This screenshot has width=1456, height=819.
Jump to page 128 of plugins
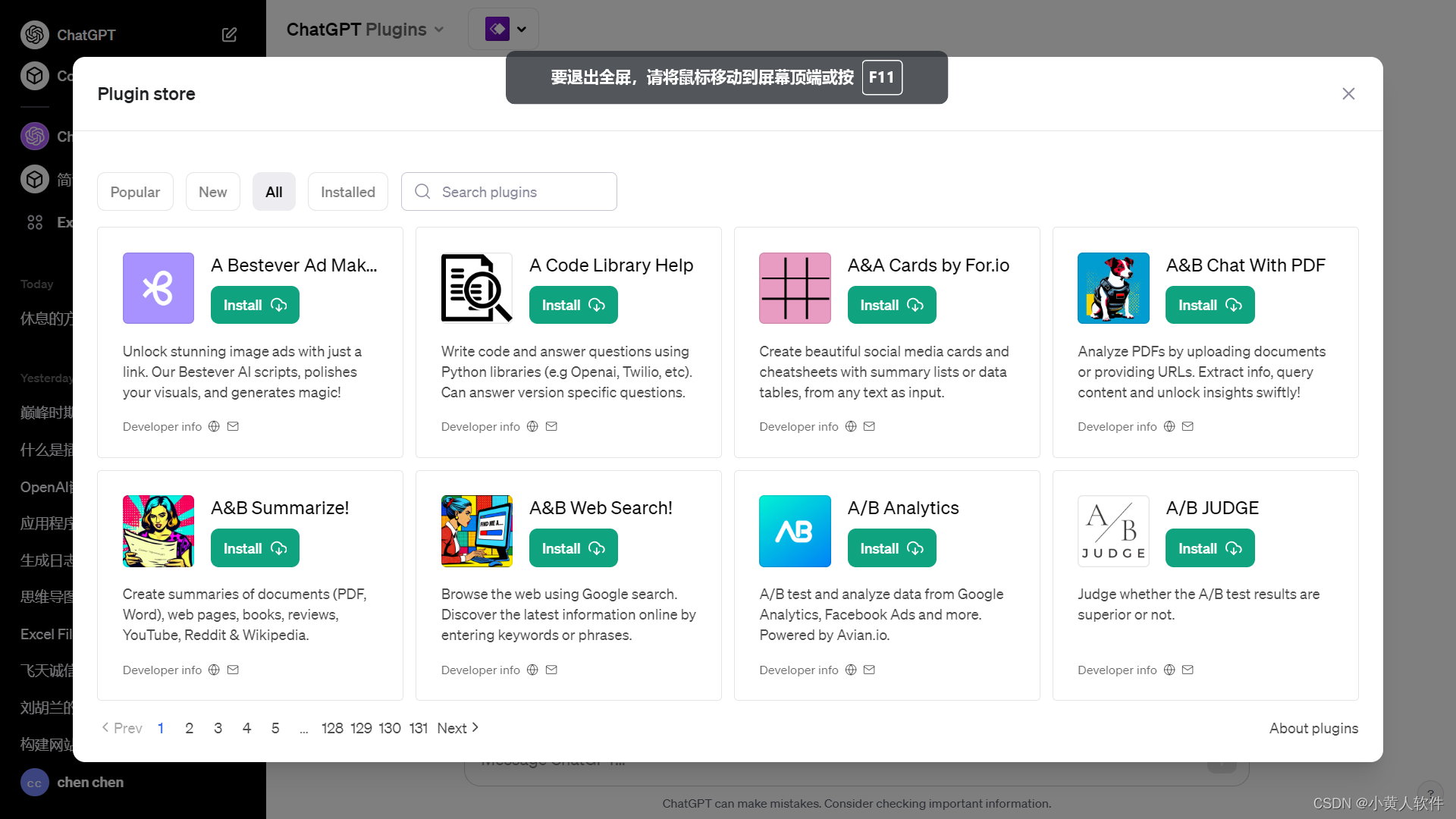(x=332, y=728)
